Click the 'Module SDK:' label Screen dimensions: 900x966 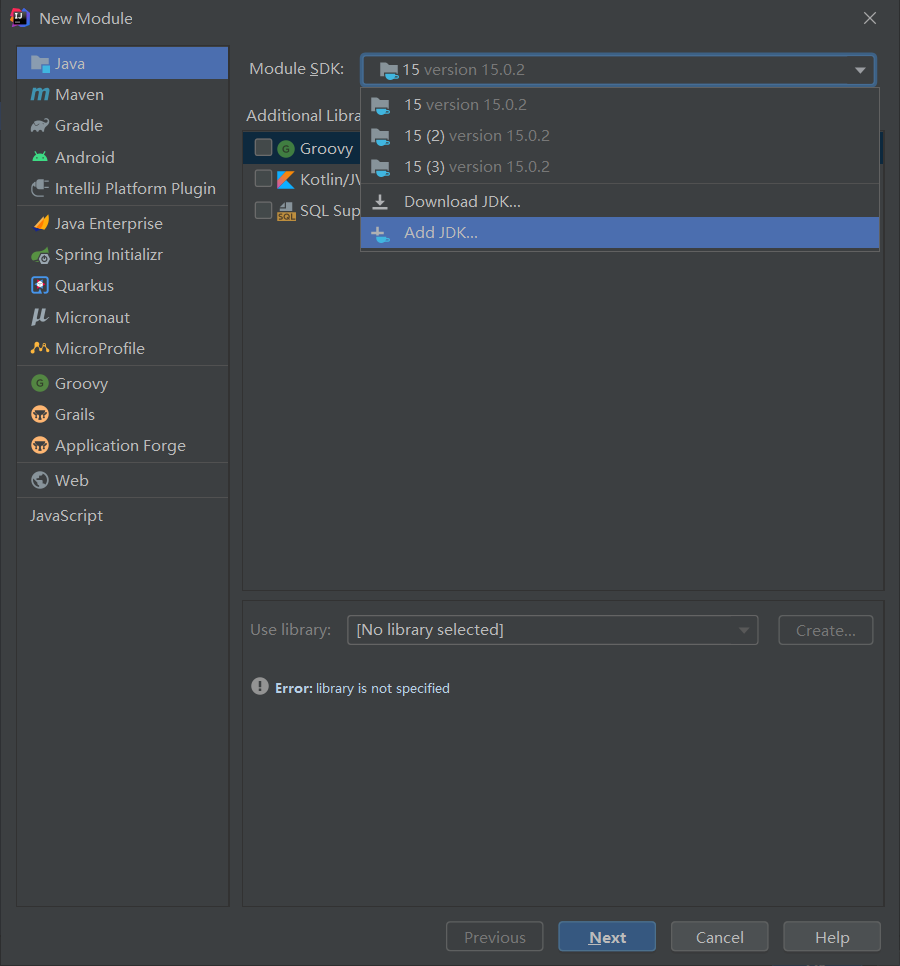coord(296,68)
